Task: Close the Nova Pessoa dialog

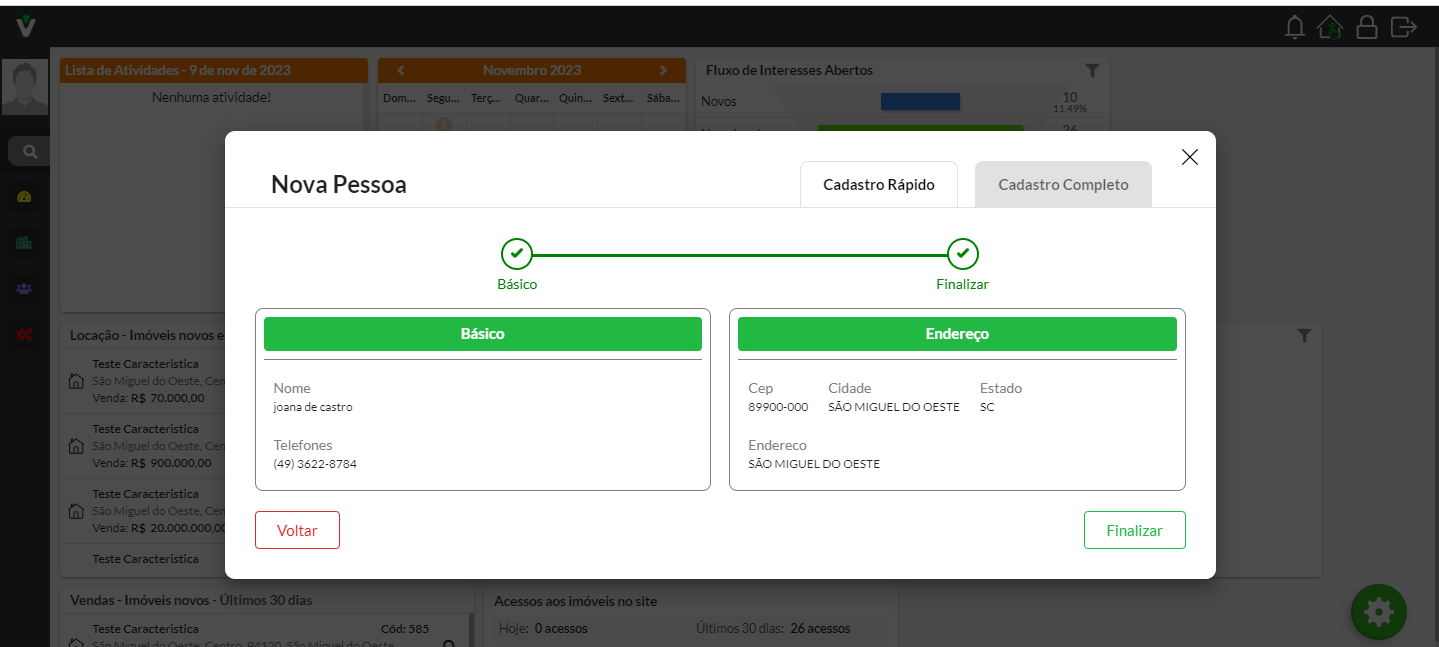Action: point(1189,157)
